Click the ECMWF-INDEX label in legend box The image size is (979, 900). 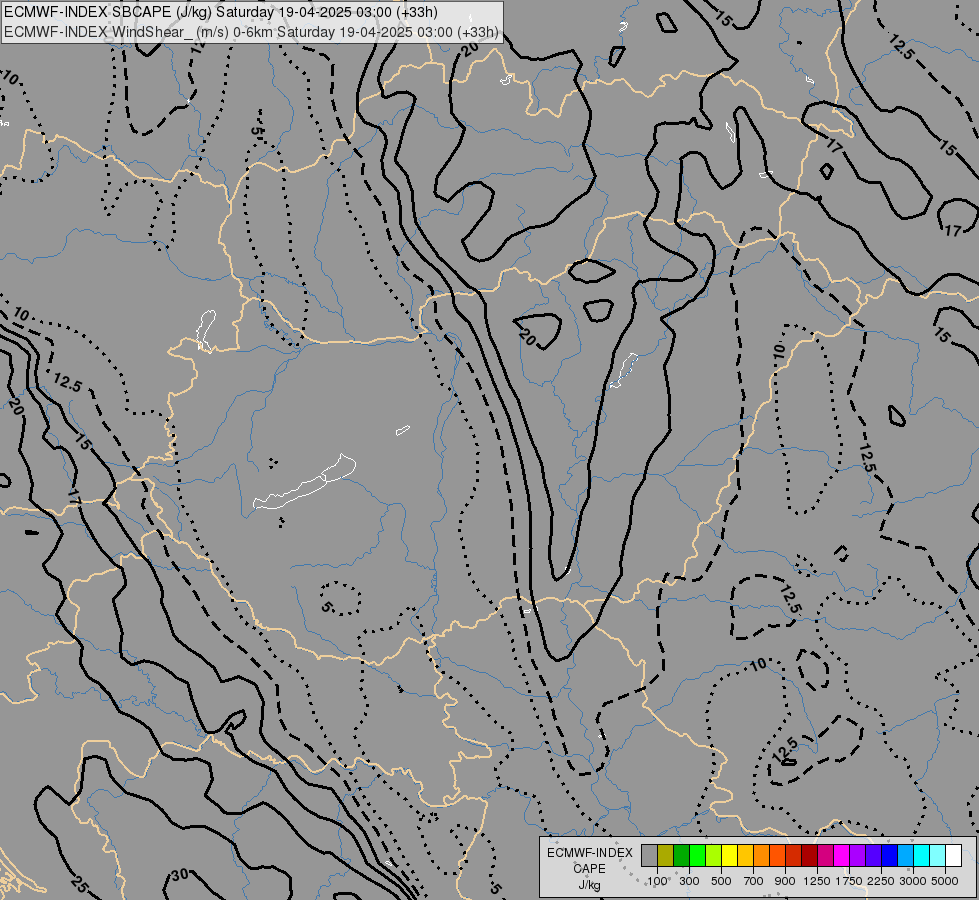(x=589, y=853)
